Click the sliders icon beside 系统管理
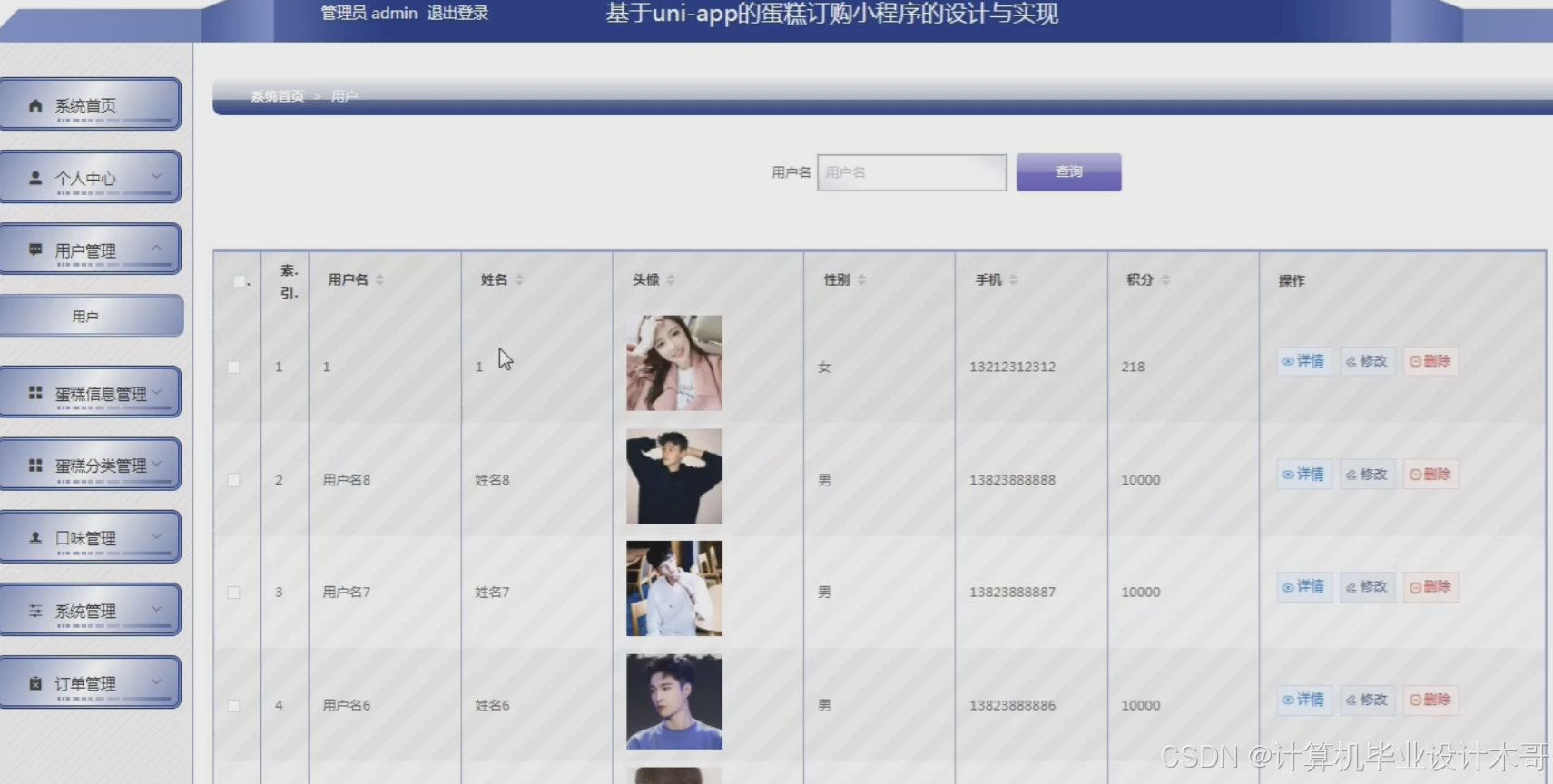1553x784 pixels. click(x=35, y=611)
